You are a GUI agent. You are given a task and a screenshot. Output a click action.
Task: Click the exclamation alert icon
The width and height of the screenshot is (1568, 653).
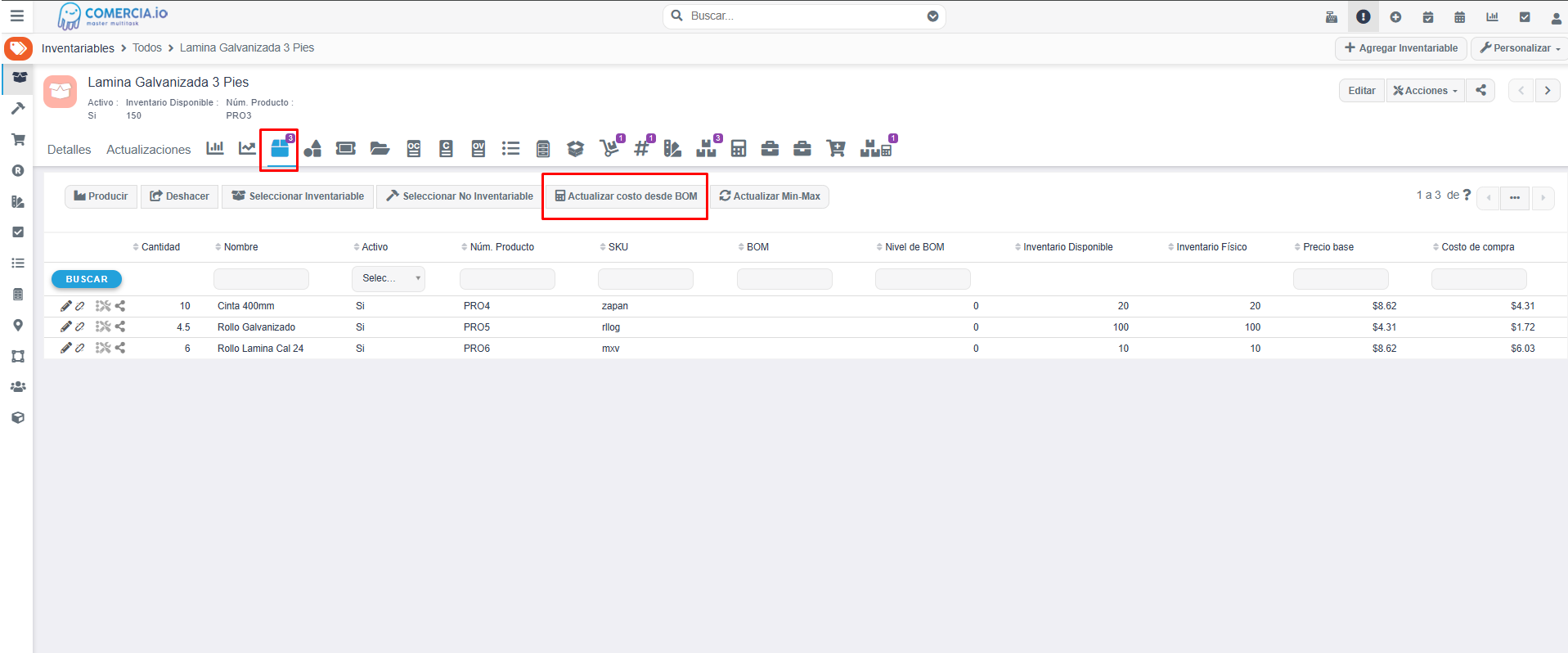1363,16
